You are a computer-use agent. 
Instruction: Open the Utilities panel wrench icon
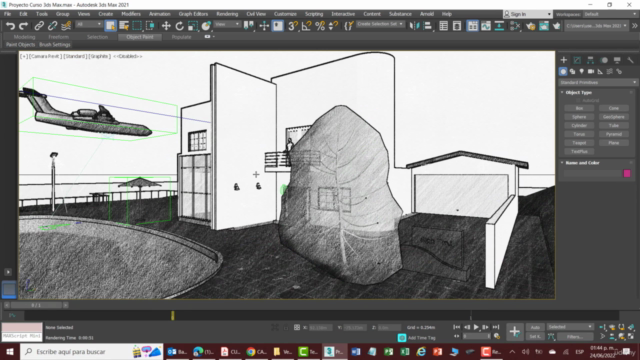(x=630, y=60)
